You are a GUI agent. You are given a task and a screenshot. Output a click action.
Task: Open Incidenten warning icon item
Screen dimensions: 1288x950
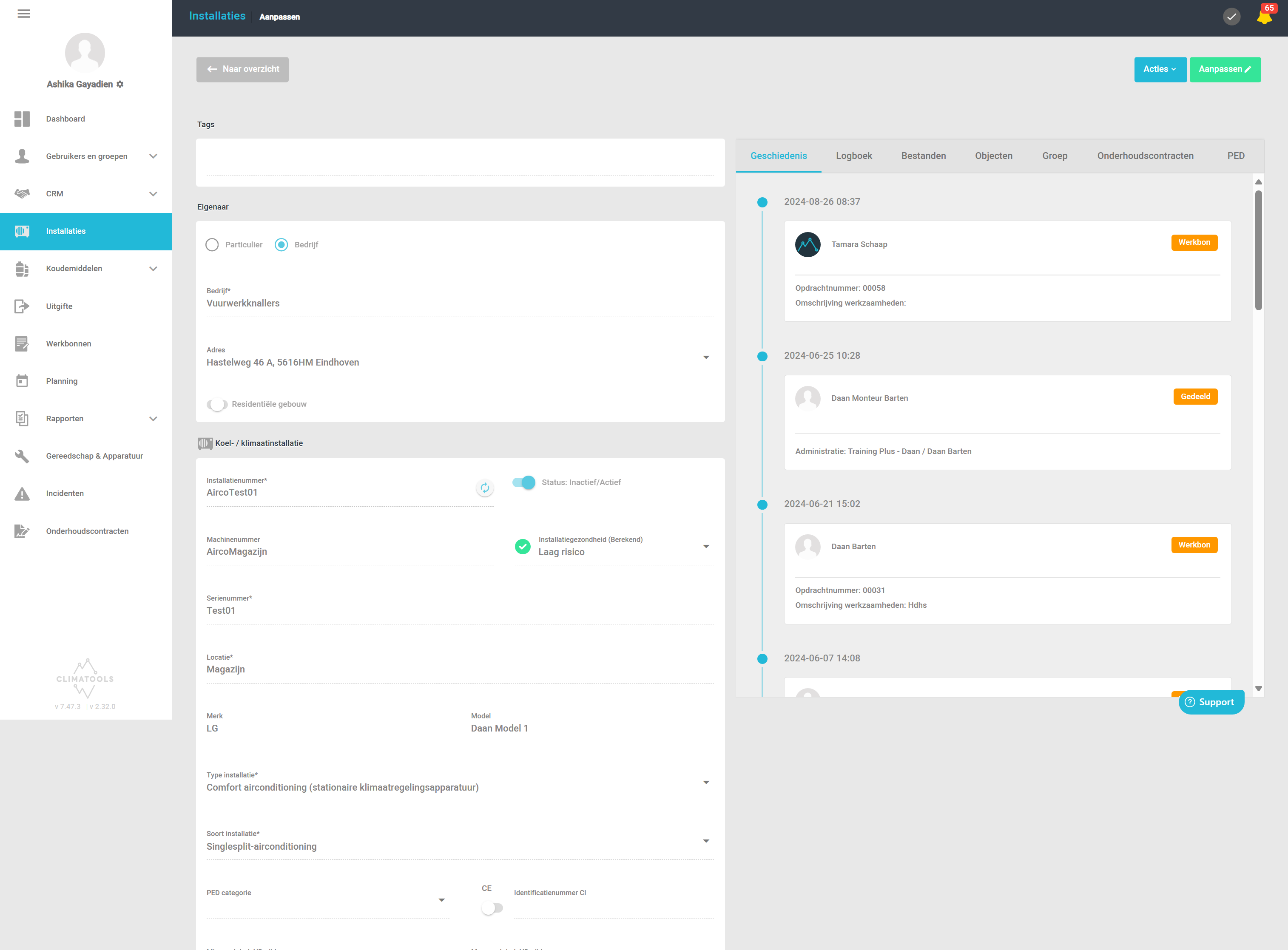point(22,494)
